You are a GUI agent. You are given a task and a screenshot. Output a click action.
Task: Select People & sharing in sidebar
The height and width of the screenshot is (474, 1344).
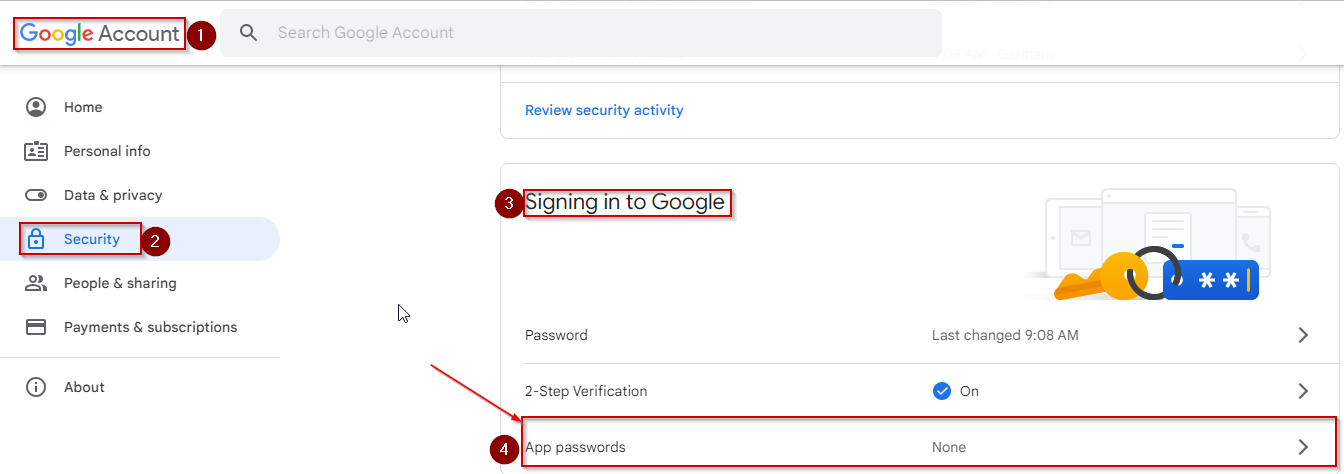coord(120,283)
